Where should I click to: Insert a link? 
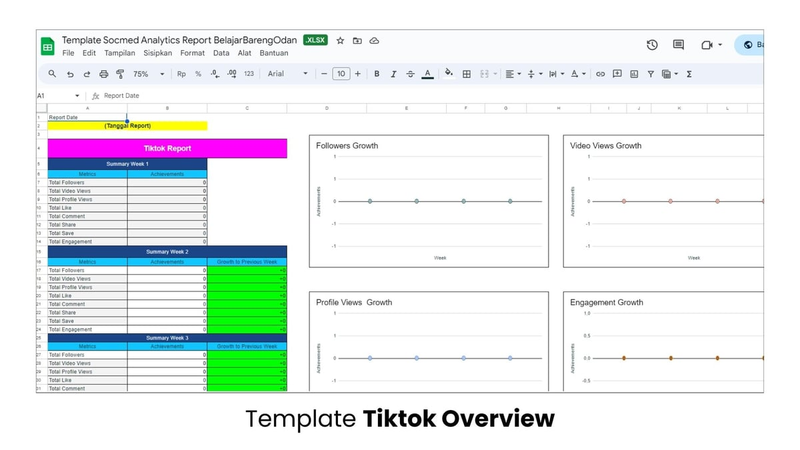pos(600,74)
